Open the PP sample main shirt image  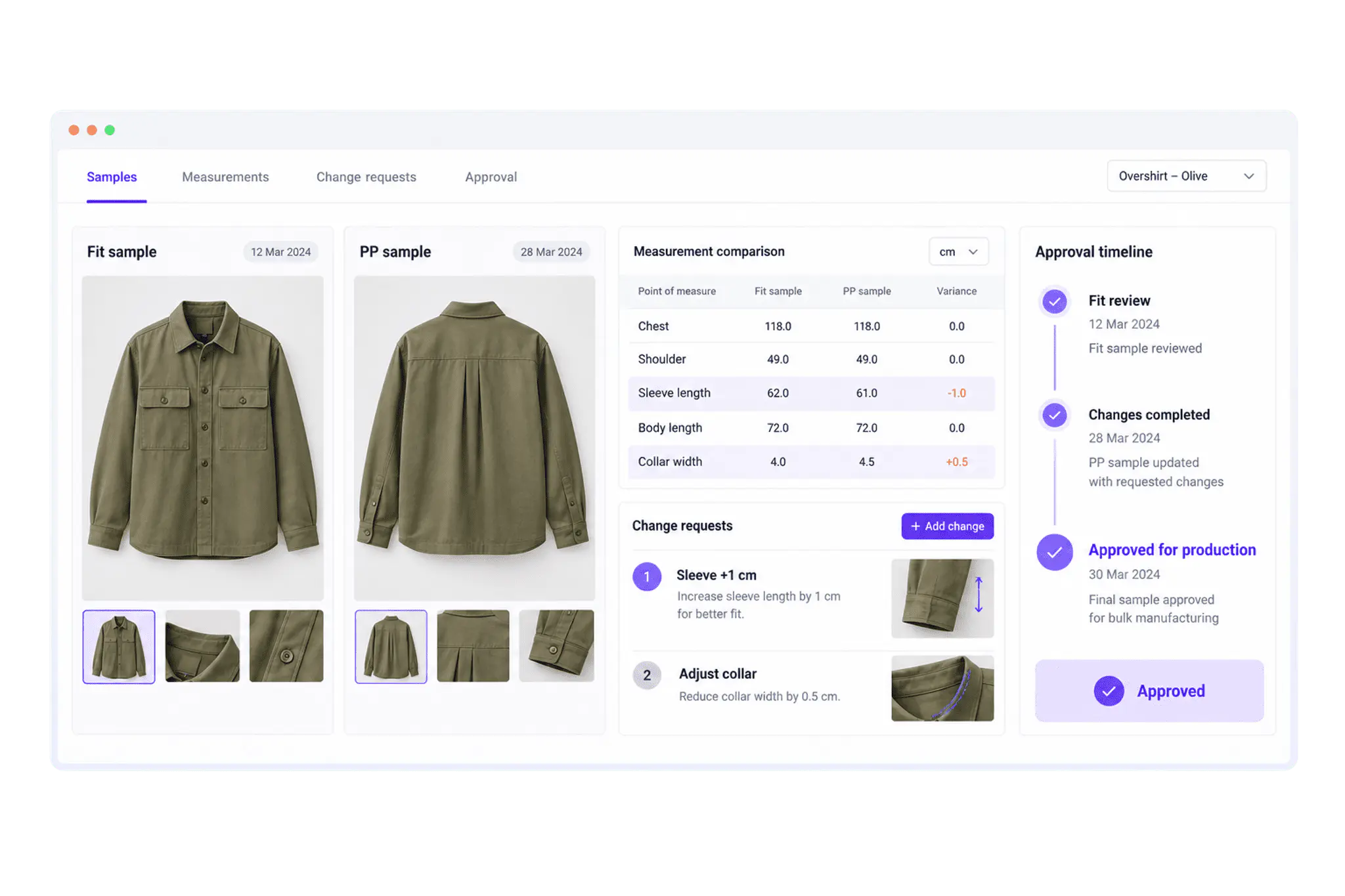click(474, 438)
